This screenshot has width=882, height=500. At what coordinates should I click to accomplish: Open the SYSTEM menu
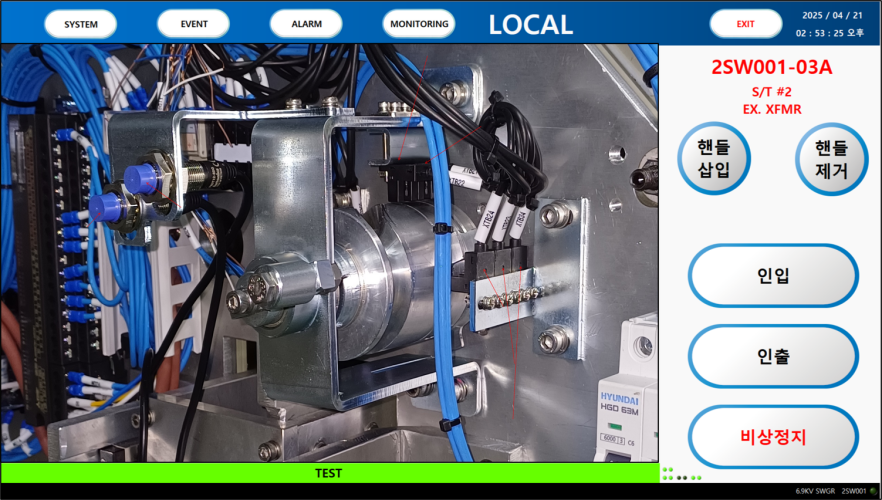tap(81, 24)
